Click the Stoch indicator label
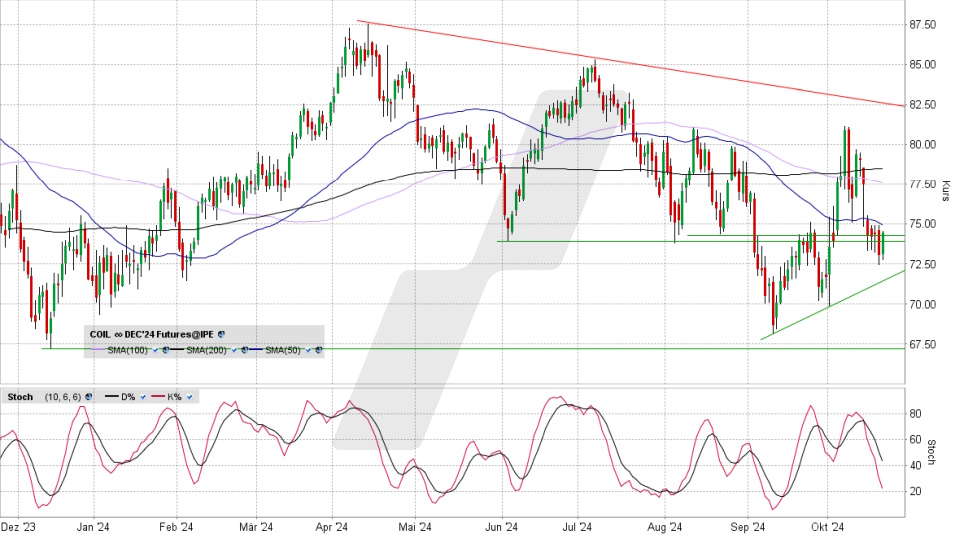 pos(20,397)
